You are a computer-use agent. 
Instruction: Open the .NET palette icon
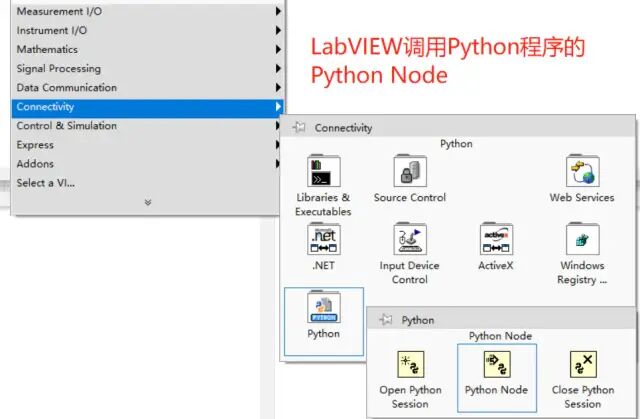[324, 239]
